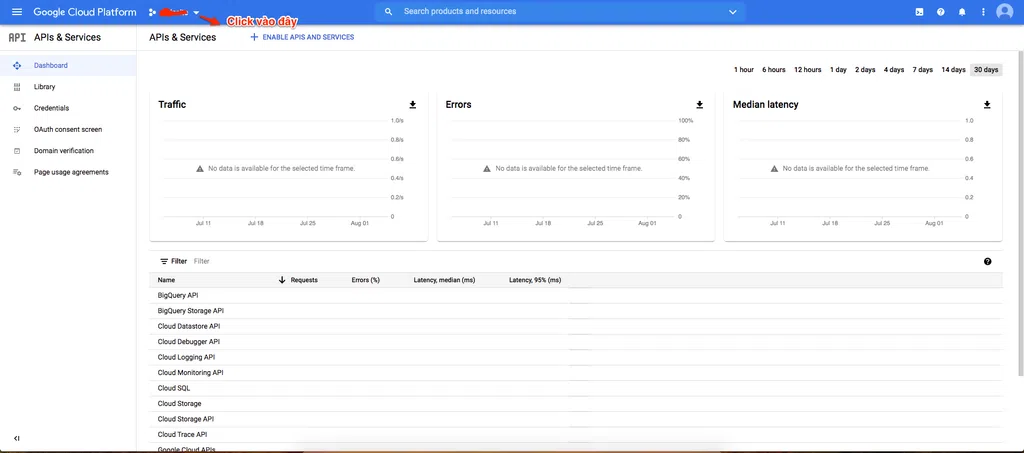Viewport: 1024px width, 453px height.
Task: Expand the search bar dropdown arrow
Action: [733, 12]
